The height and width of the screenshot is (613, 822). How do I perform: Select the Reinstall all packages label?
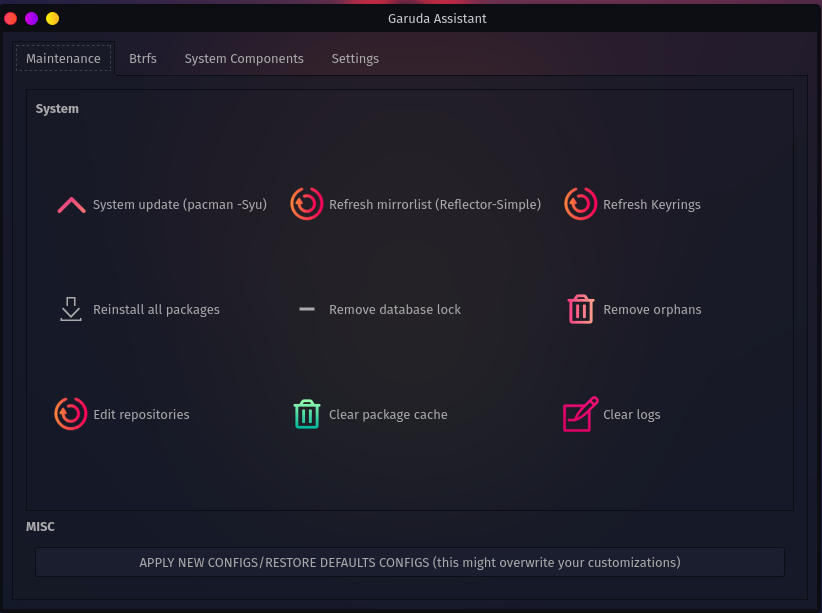pyautogui.click(x=156, y=309)
